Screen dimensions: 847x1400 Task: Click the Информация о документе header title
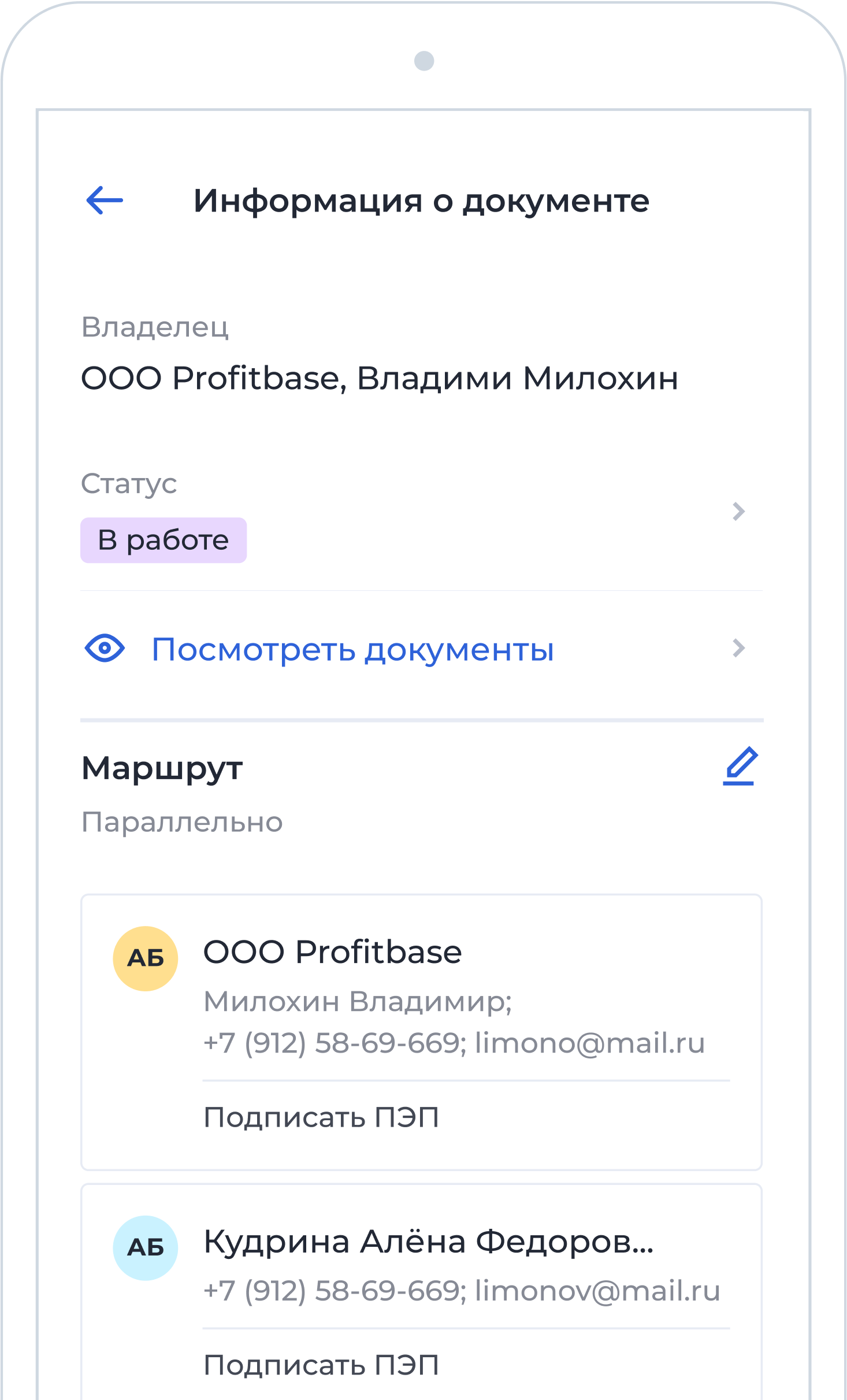pyautogui.click(x=421, y=201)
